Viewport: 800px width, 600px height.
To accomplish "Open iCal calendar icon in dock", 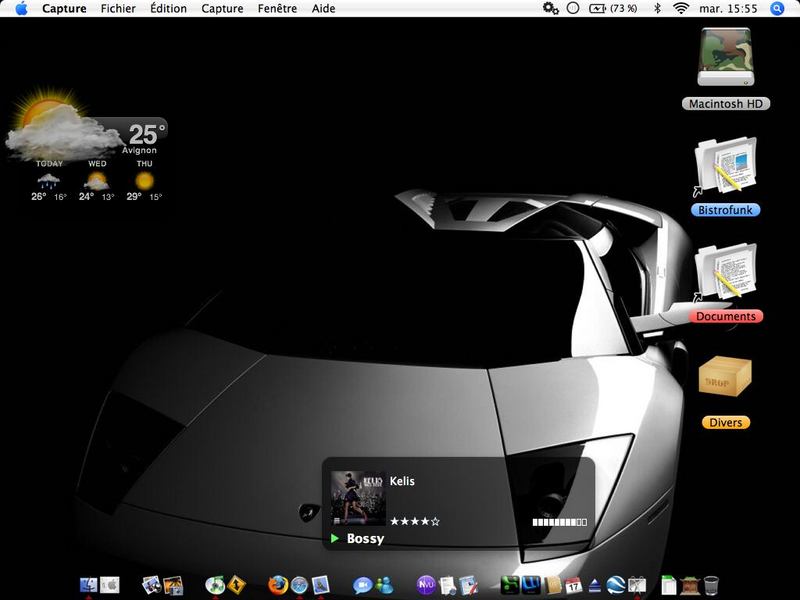I will 574,584.
